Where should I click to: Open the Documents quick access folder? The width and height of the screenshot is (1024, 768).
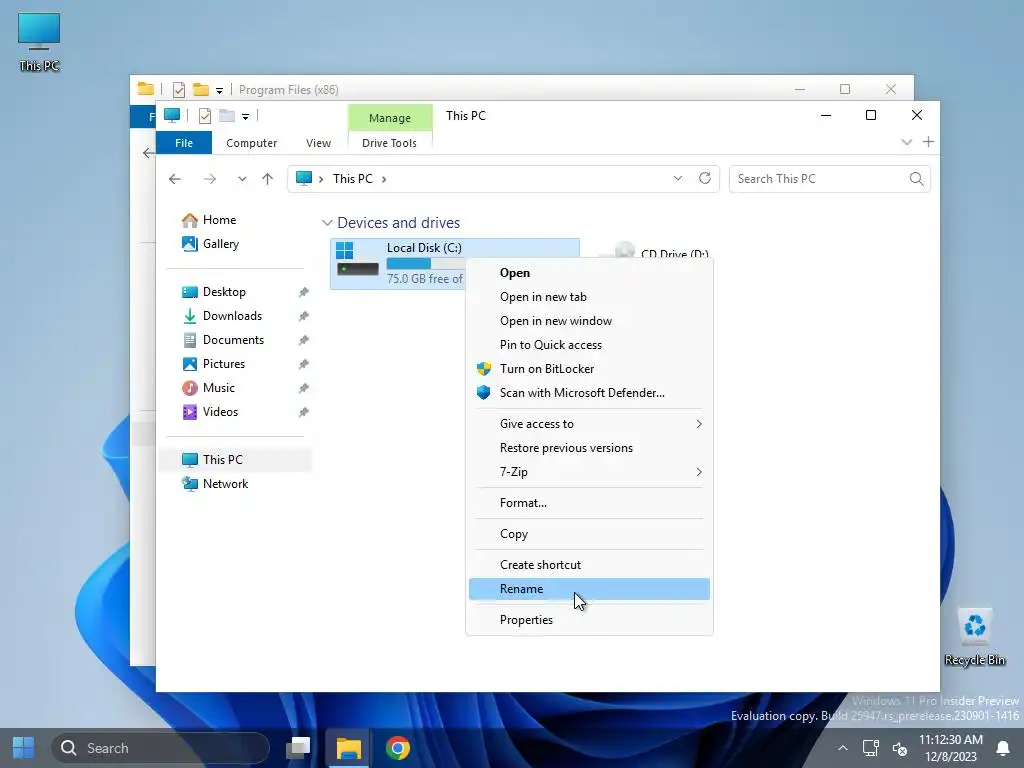click(233, 340)
